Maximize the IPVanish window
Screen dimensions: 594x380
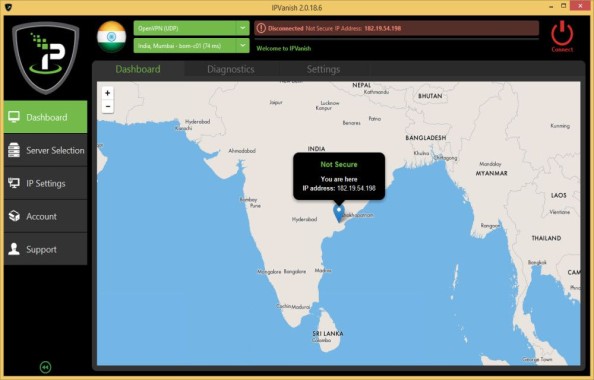(x=564, y=6)
